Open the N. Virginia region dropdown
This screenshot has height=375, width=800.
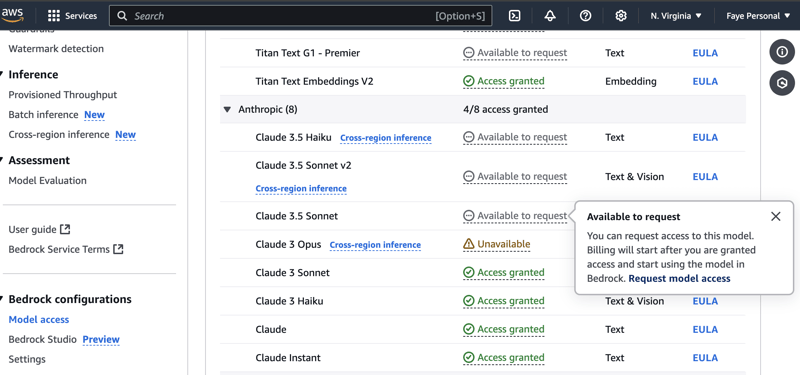point(676,16)
